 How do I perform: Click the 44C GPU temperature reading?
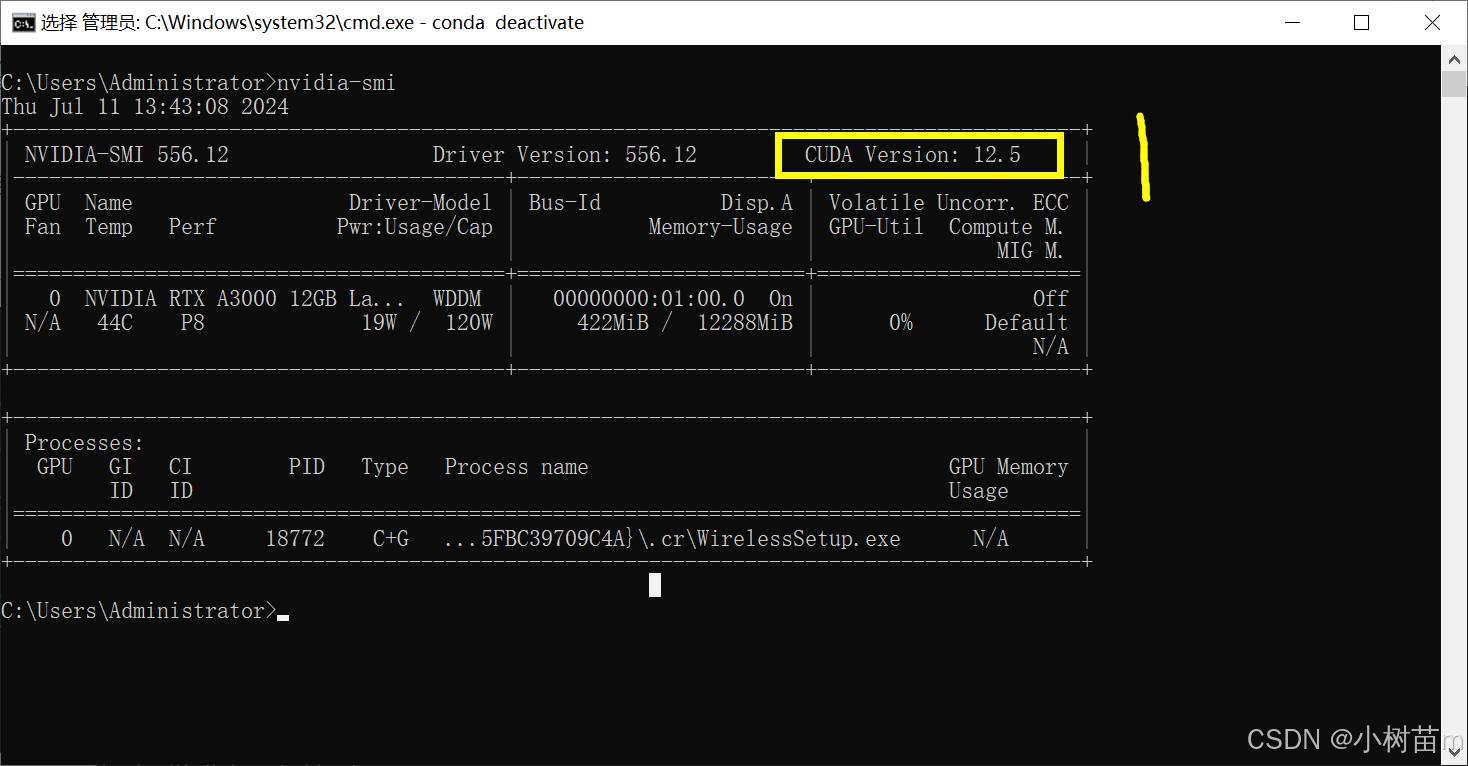115,323
